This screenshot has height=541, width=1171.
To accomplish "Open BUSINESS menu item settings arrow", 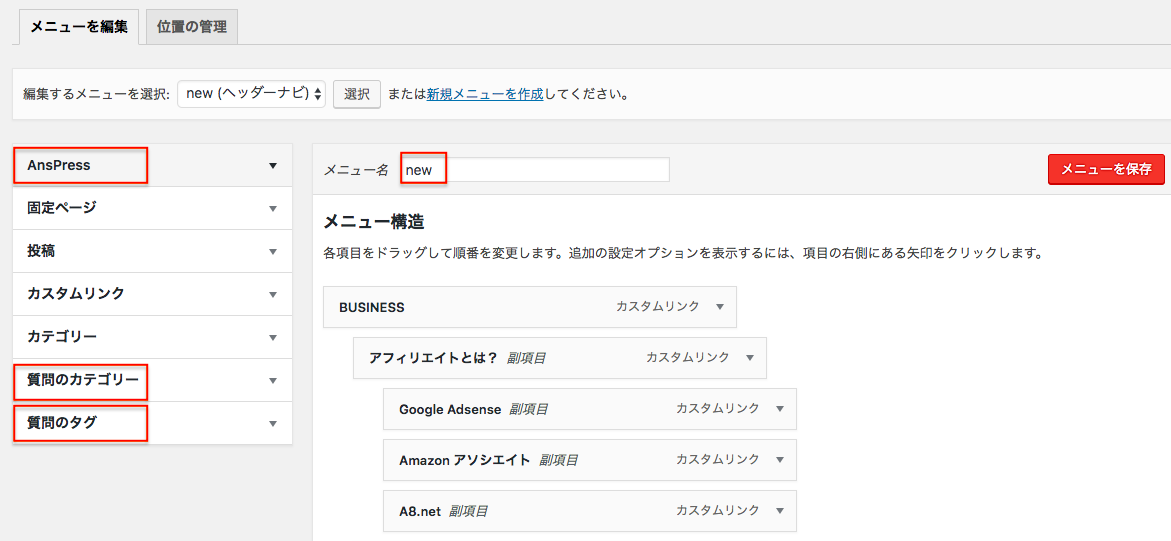I will (720, 306).
